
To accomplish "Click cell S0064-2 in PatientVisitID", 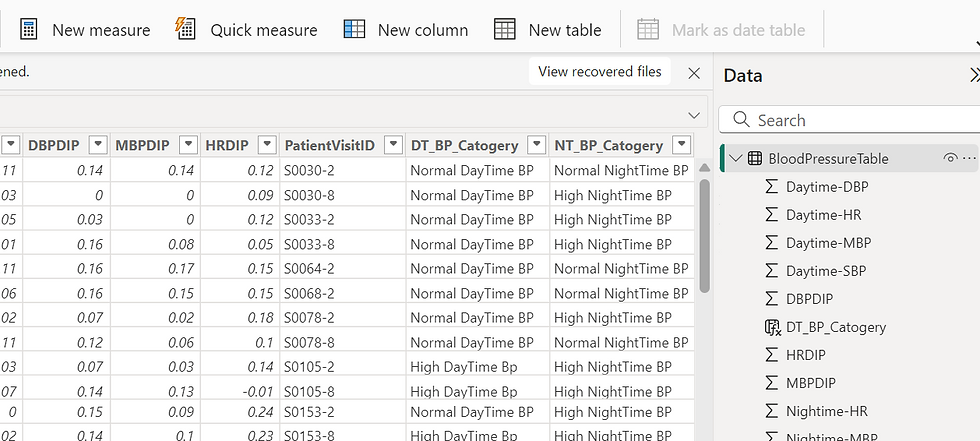I will click(x=342, y=269).
